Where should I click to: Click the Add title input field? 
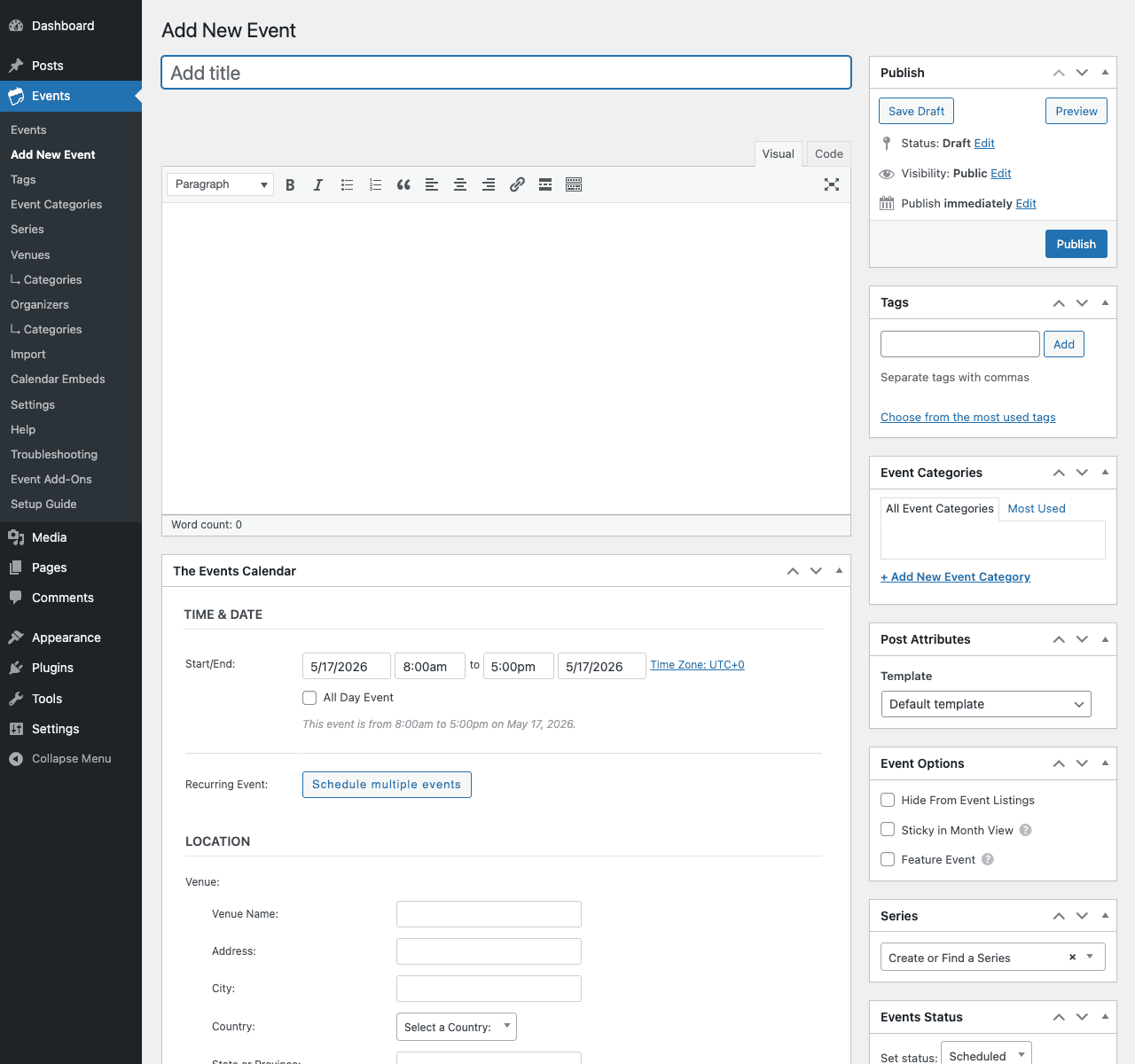point(506,73)
